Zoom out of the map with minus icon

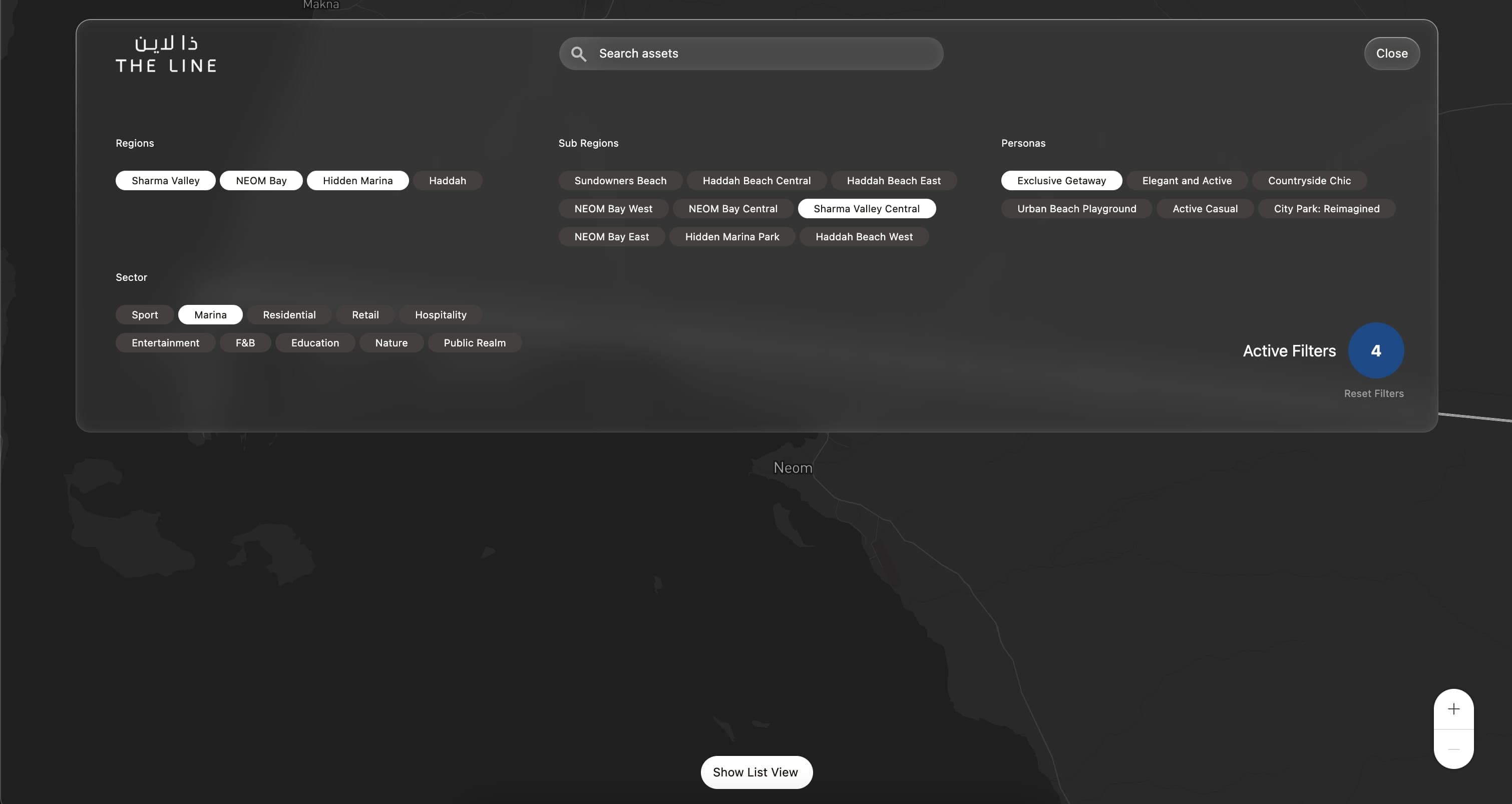tap(1454, 749)
